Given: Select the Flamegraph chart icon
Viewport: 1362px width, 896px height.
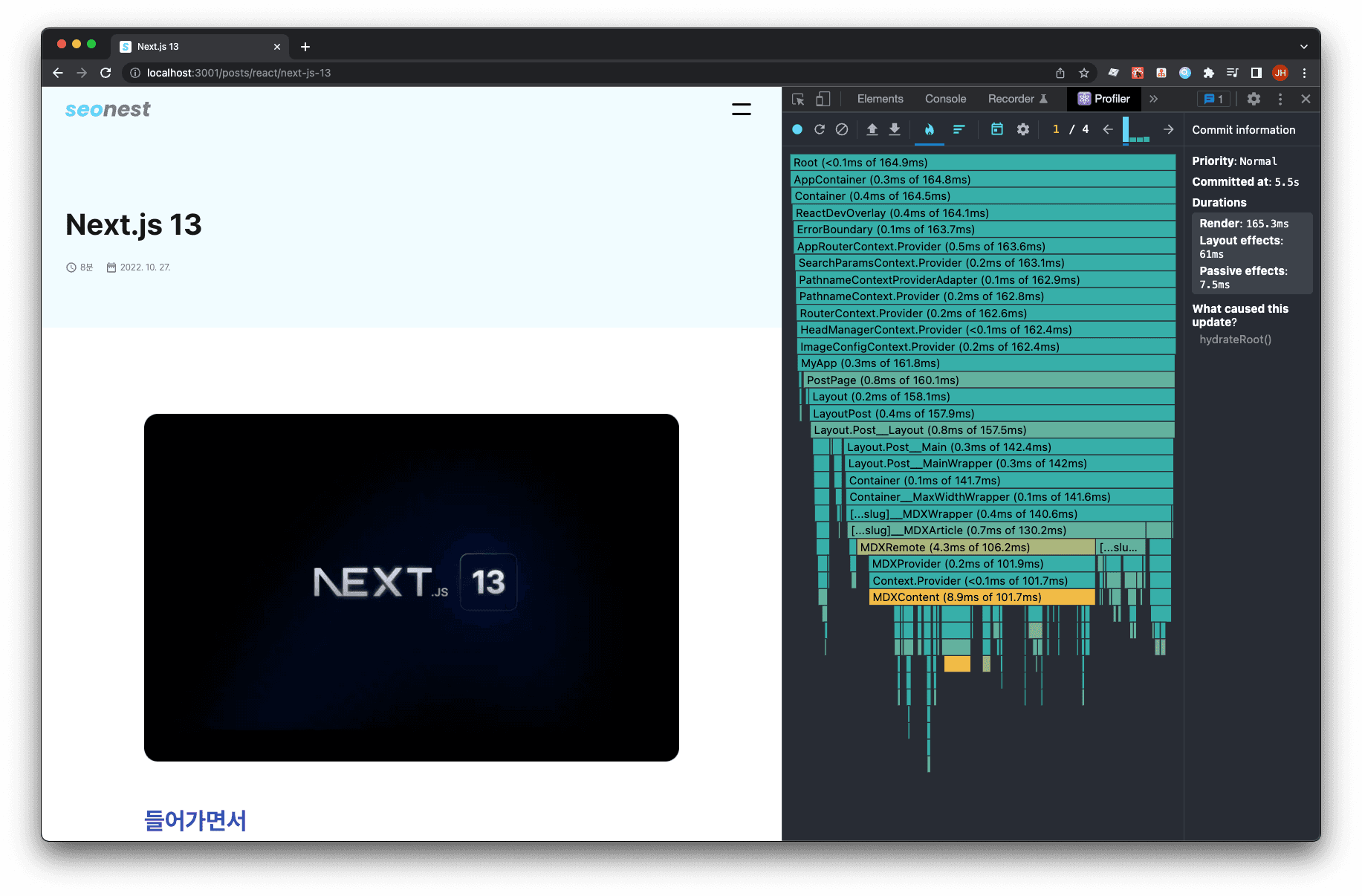Looking at the screenshot, I should click(x=930, y=129).
